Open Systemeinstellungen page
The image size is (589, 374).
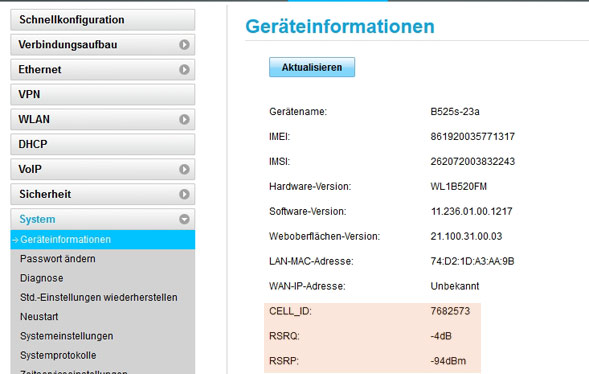tap(66, 336)
